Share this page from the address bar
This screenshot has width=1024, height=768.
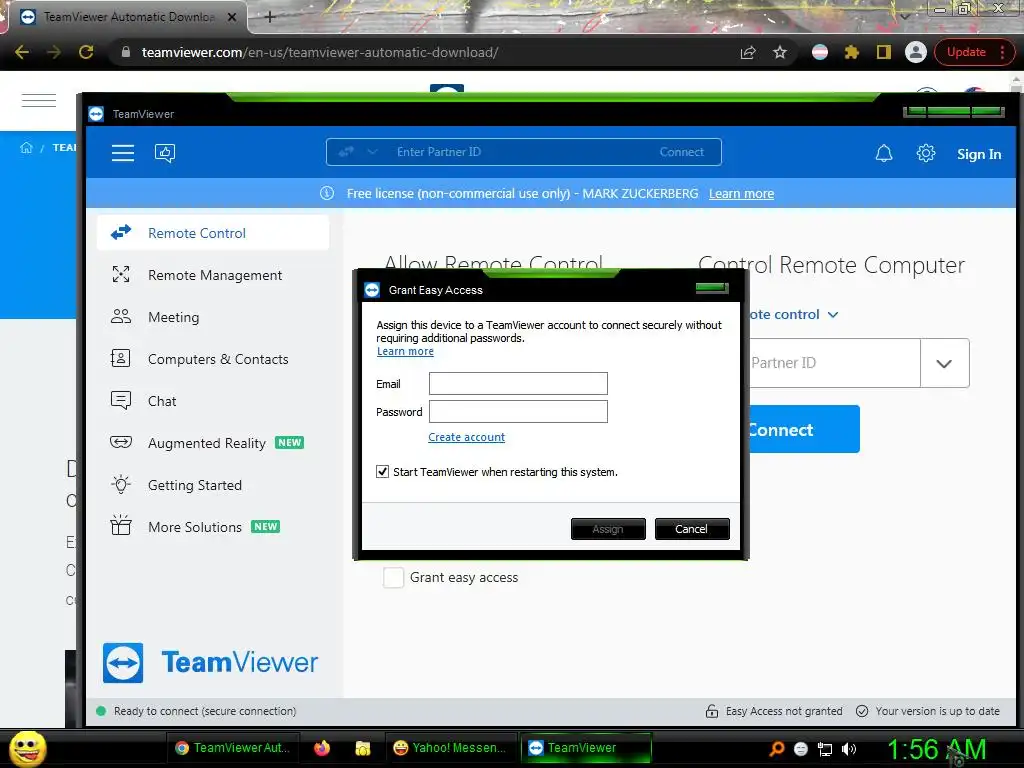748,52
